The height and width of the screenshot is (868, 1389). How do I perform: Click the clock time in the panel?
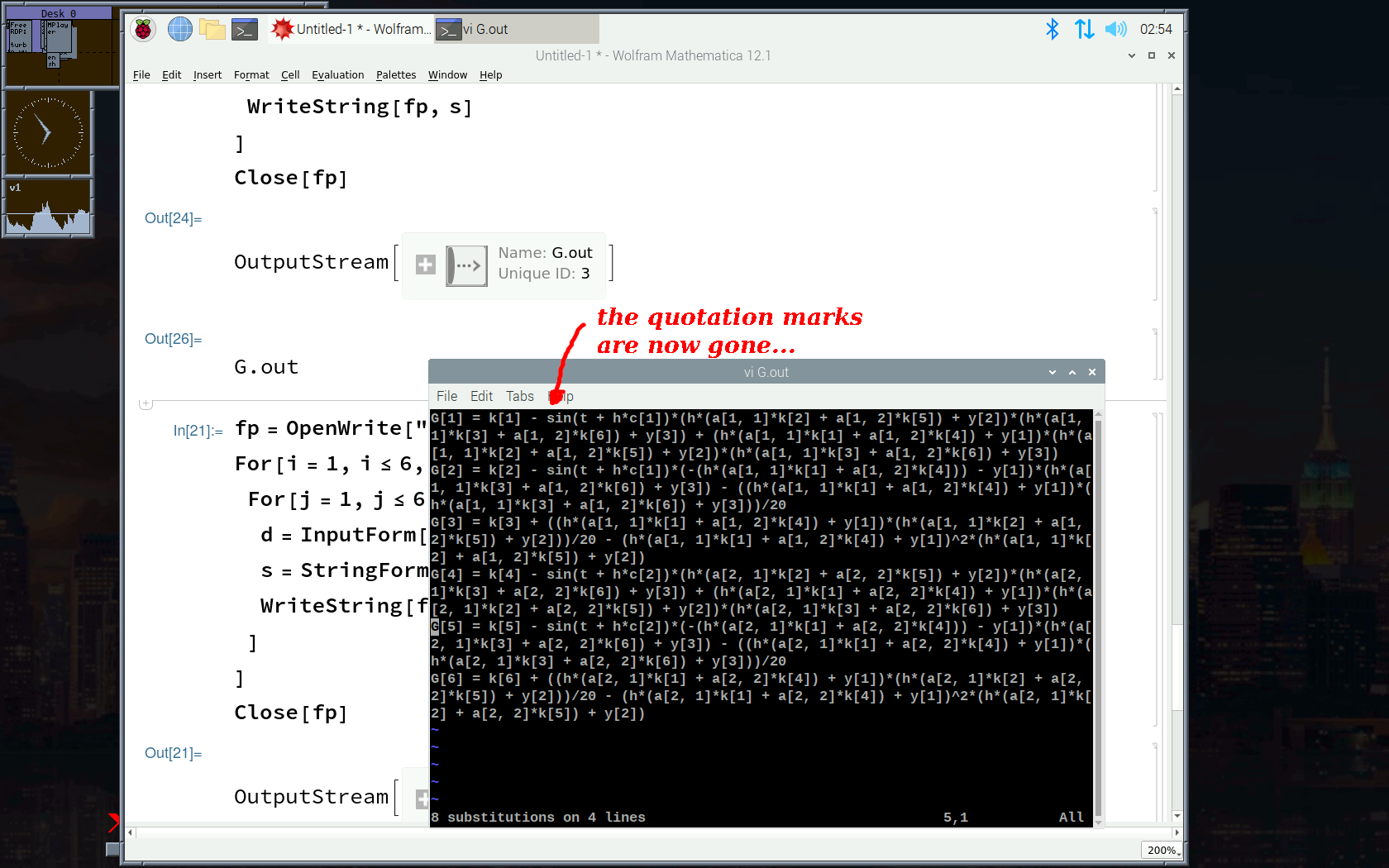point(1155,30)
